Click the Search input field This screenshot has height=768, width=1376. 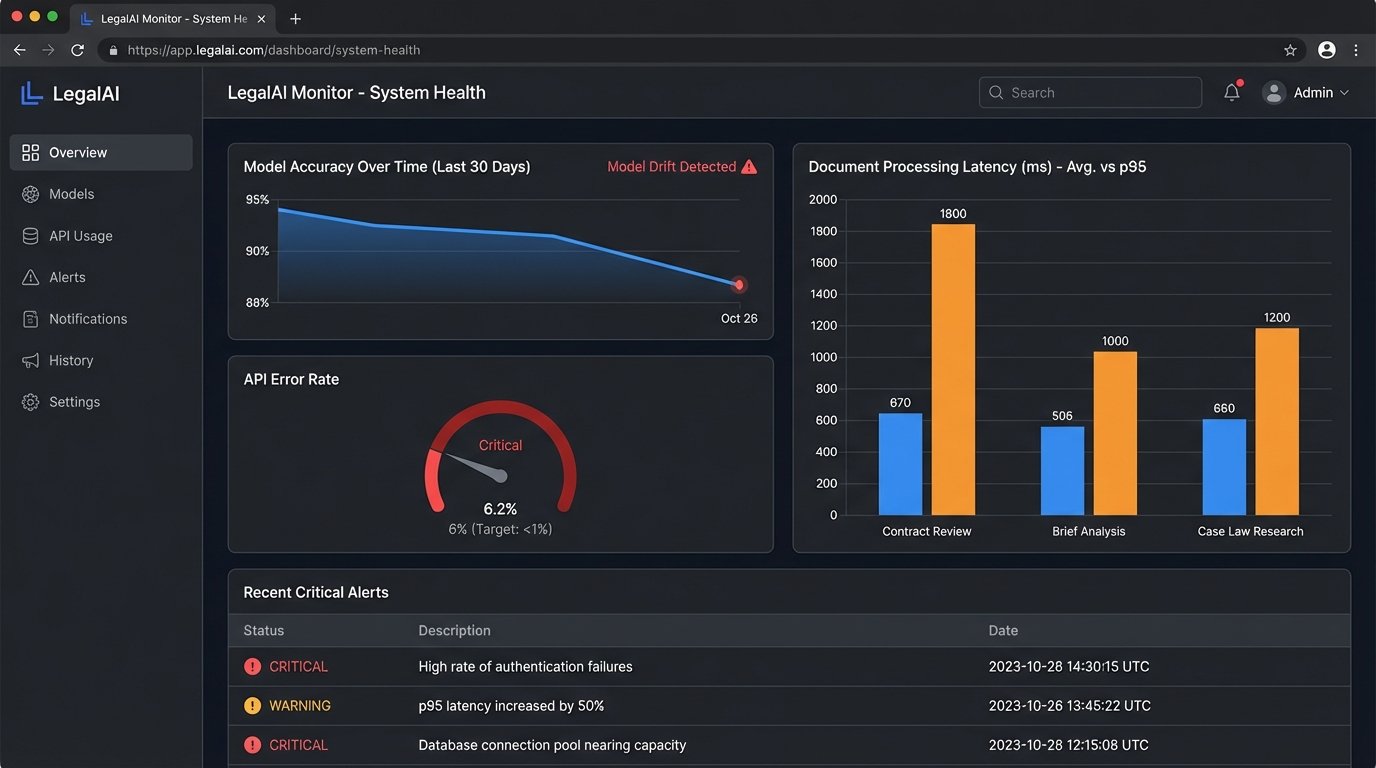coord(1090,92)
